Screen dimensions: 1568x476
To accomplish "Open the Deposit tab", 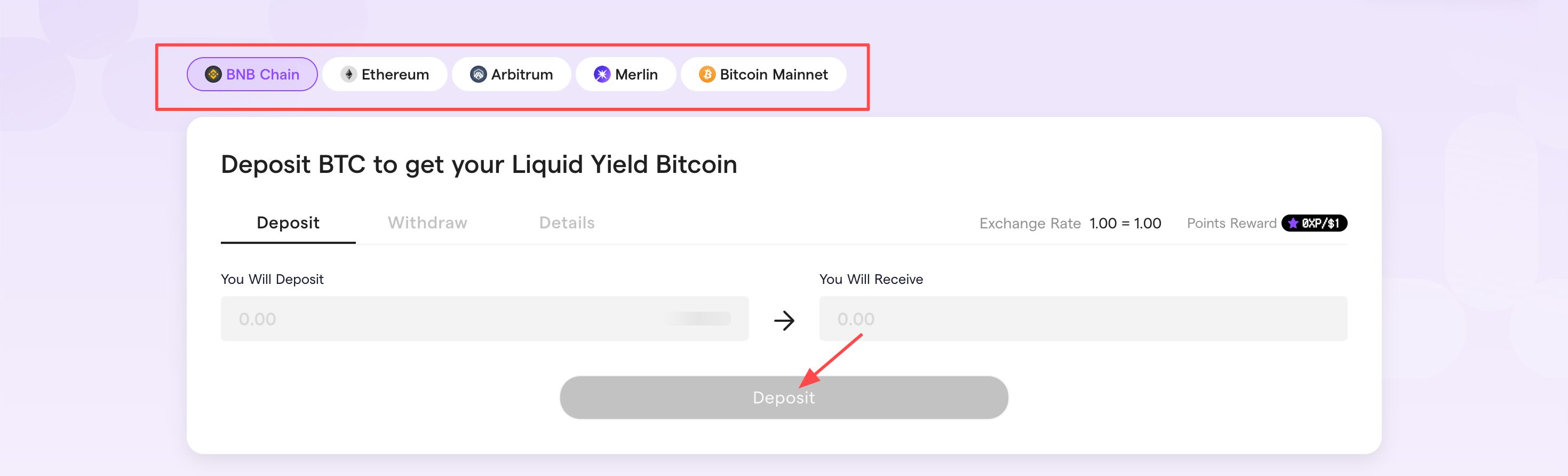I will point(288,223).
